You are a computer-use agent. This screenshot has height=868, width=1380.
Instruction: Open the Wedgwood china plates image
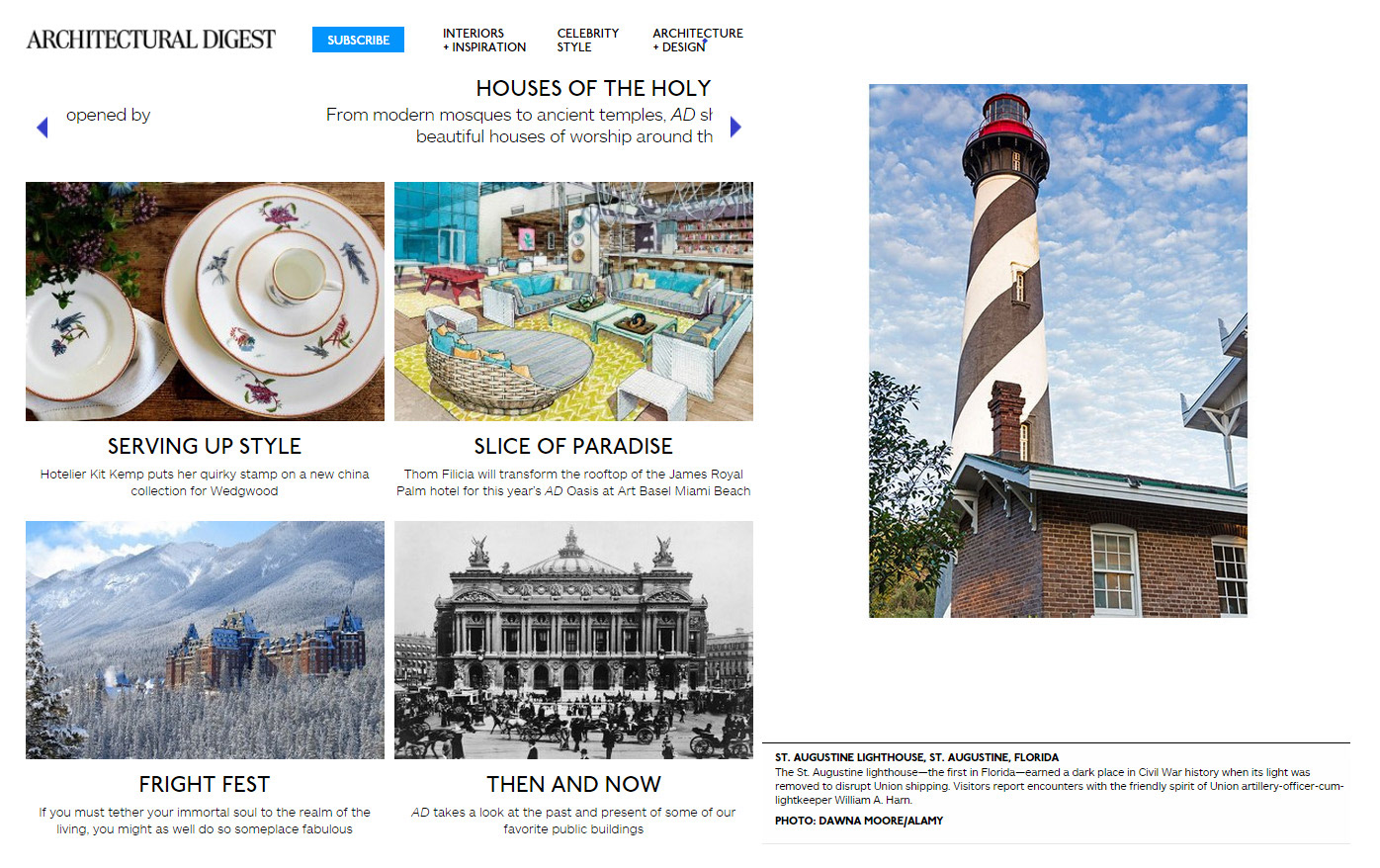tap(205, 302)
